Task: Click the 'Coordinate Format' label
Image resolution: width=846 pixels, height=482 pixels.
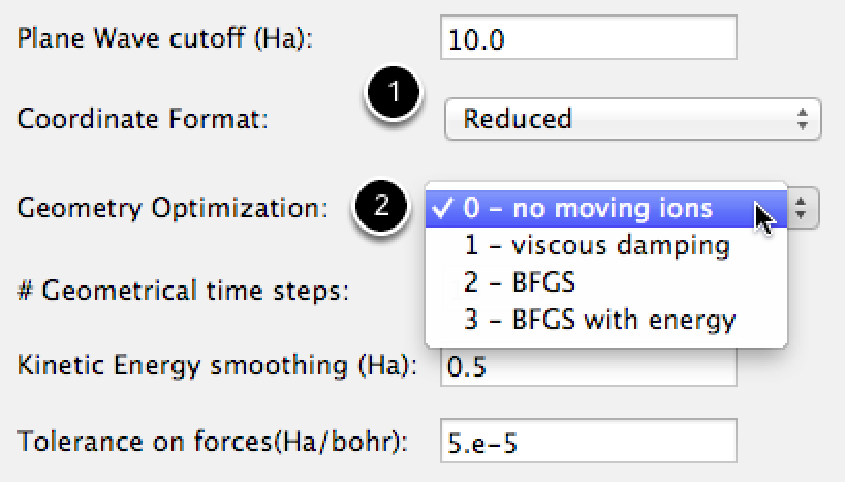Action: click(143, 119)
